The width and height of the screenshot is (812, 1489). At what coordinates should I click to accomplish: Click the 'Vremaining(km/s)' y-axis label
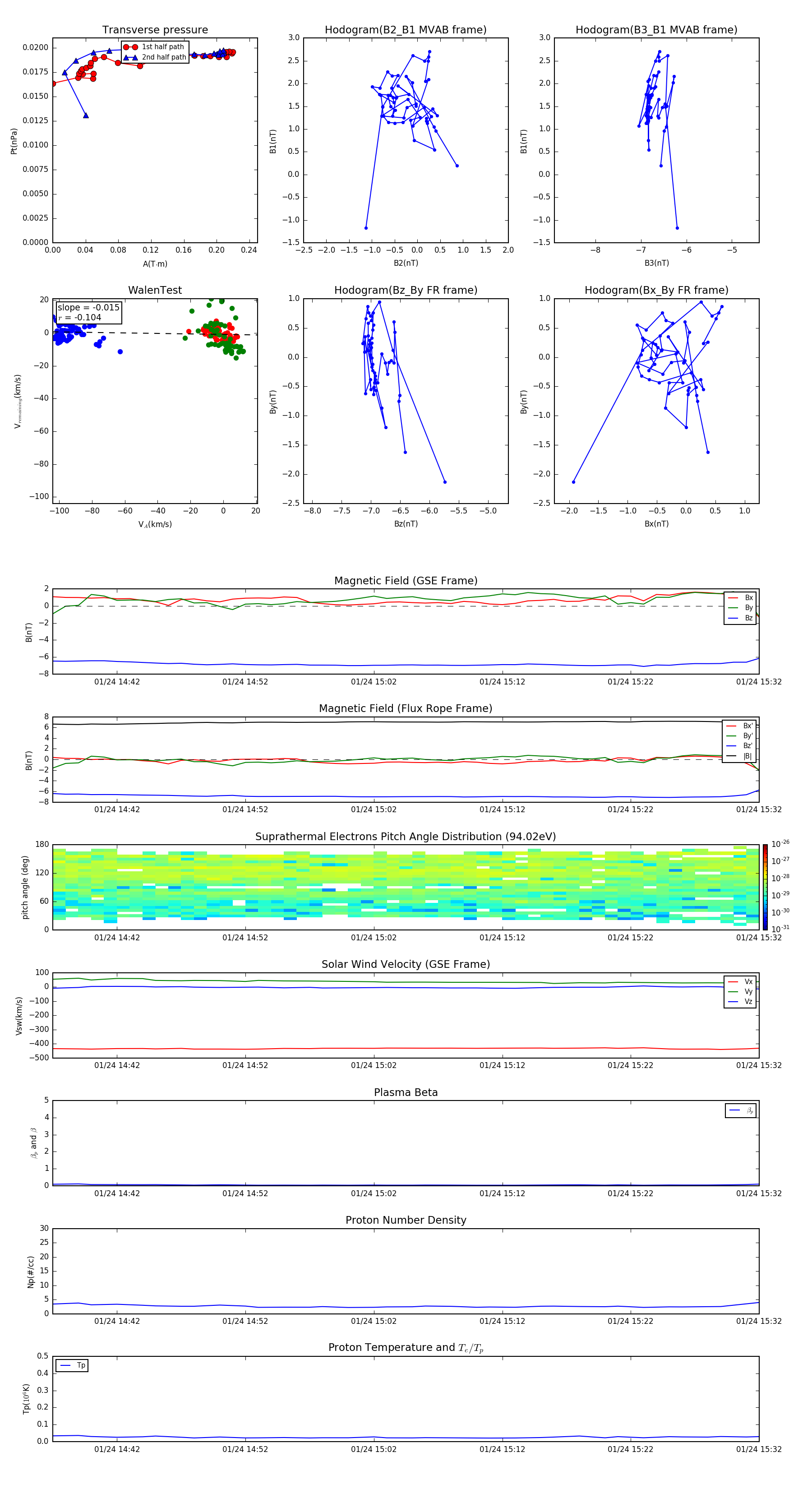[x=18, y=401]
